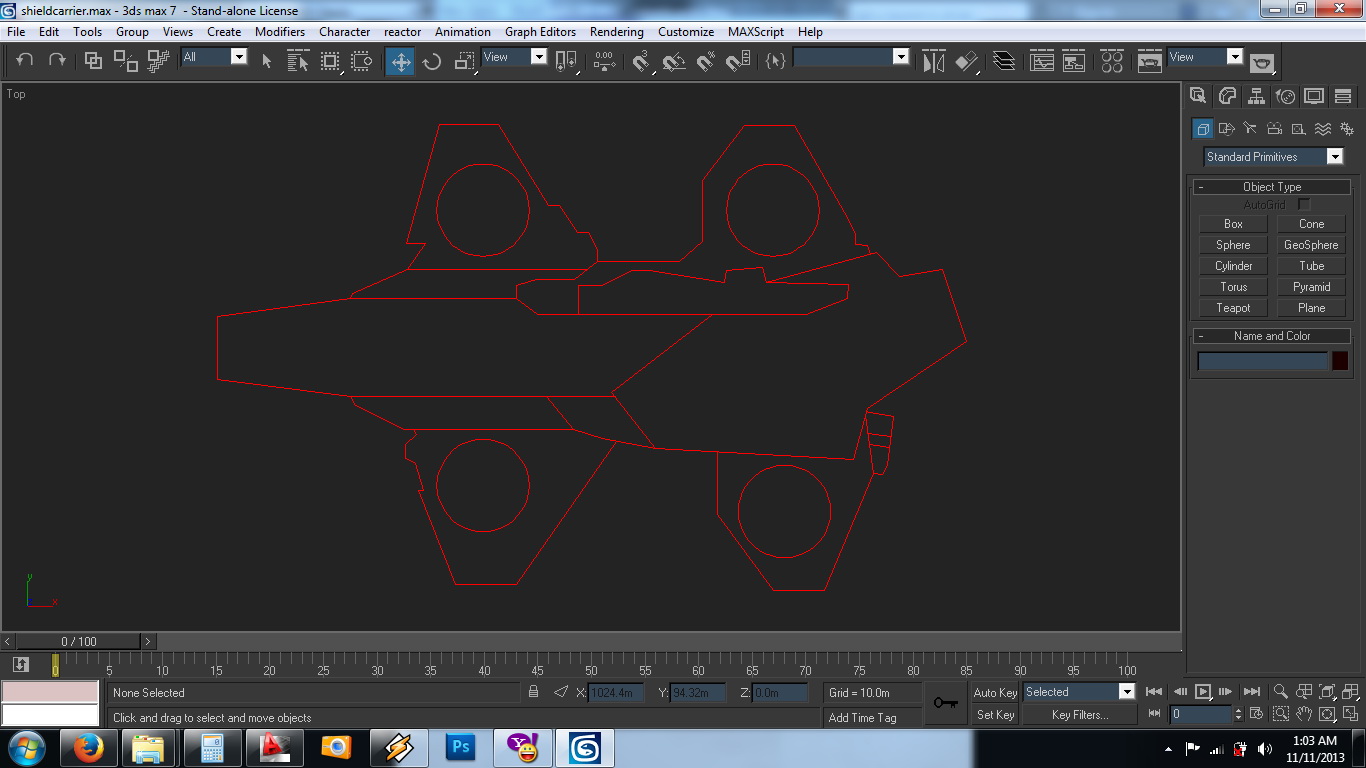Open the Utilities panel tab
This screenshot has width=1366, height=768.
coord(1343,96)
